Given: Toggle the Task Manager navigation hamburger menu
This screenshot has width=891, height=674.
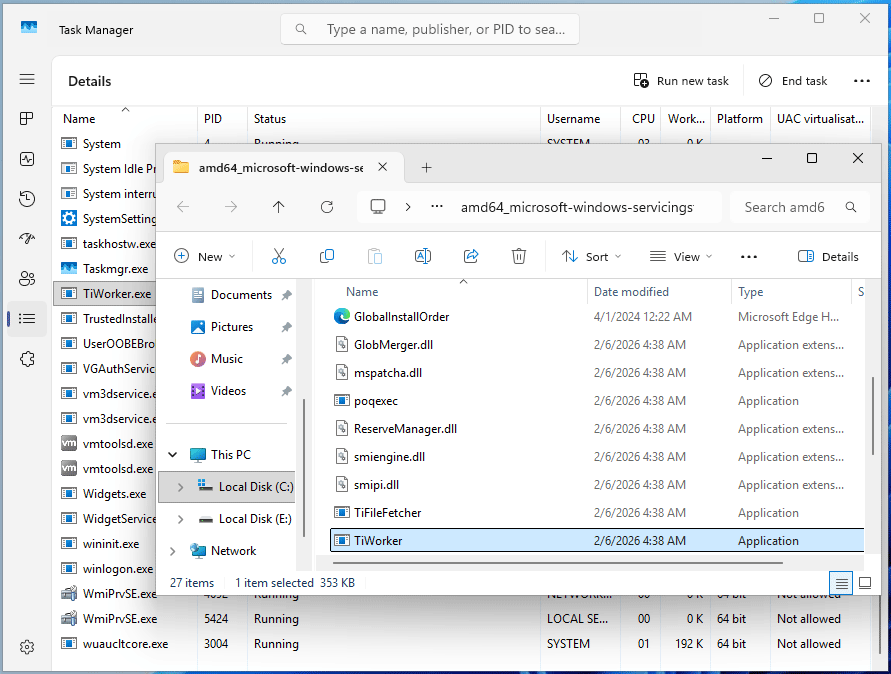Looking at the screenshot, I should click(27, 79).
